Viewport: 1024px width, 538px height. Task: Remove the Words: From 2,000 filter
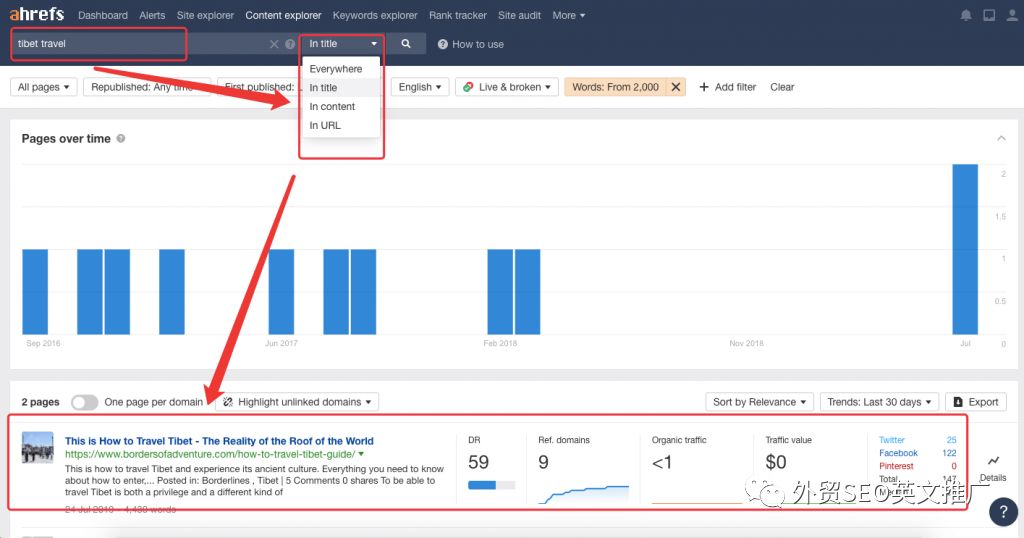[676, 87]
